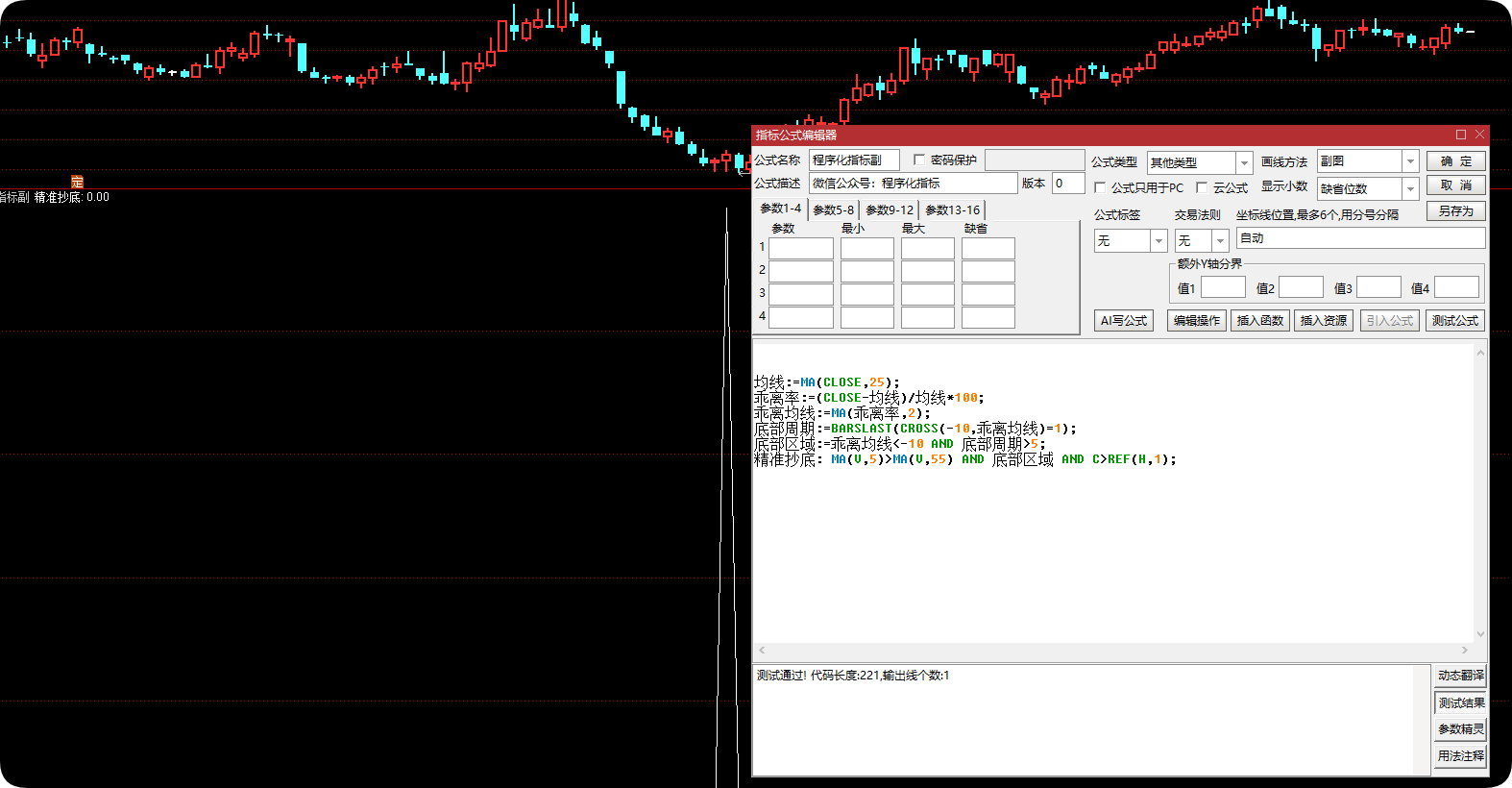Open the 公式标签 dropdown

click(x=1158, y=241)
